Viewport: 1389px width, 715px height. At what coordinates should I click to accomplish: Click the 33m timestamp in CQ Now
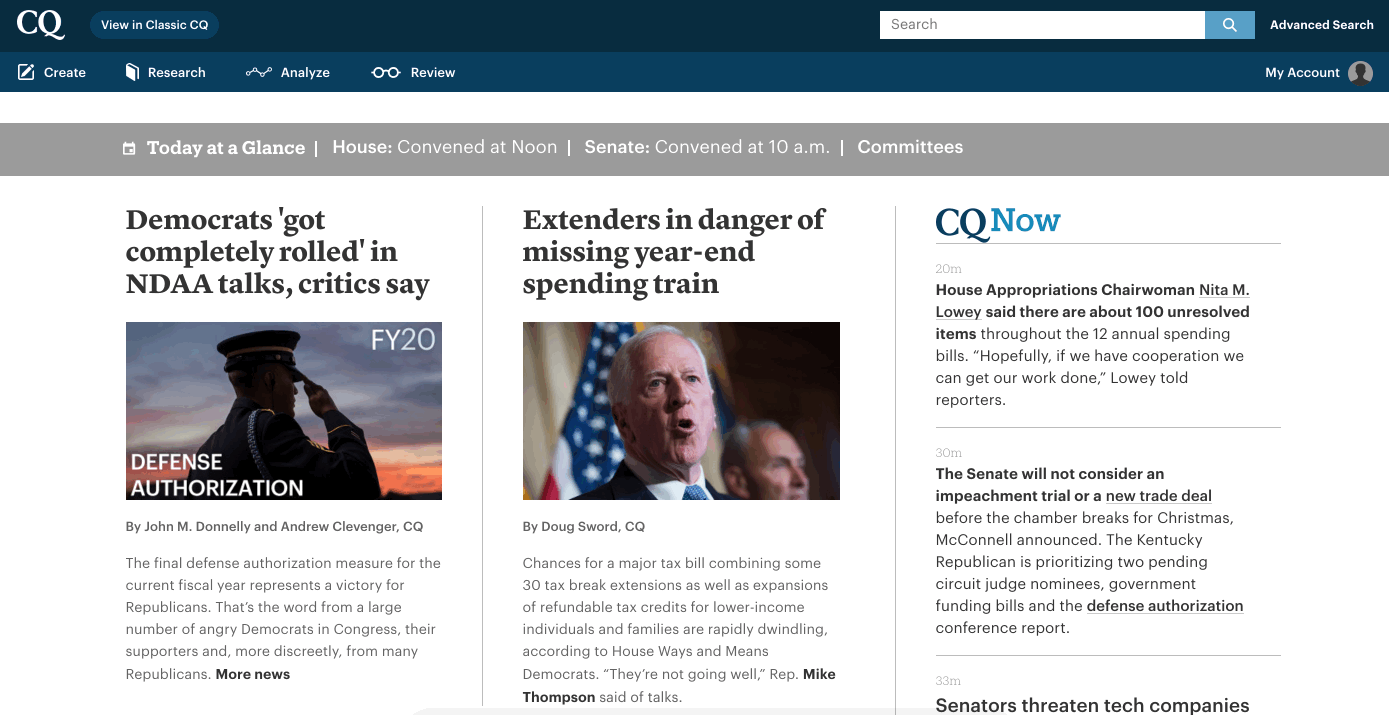point(948,681)
